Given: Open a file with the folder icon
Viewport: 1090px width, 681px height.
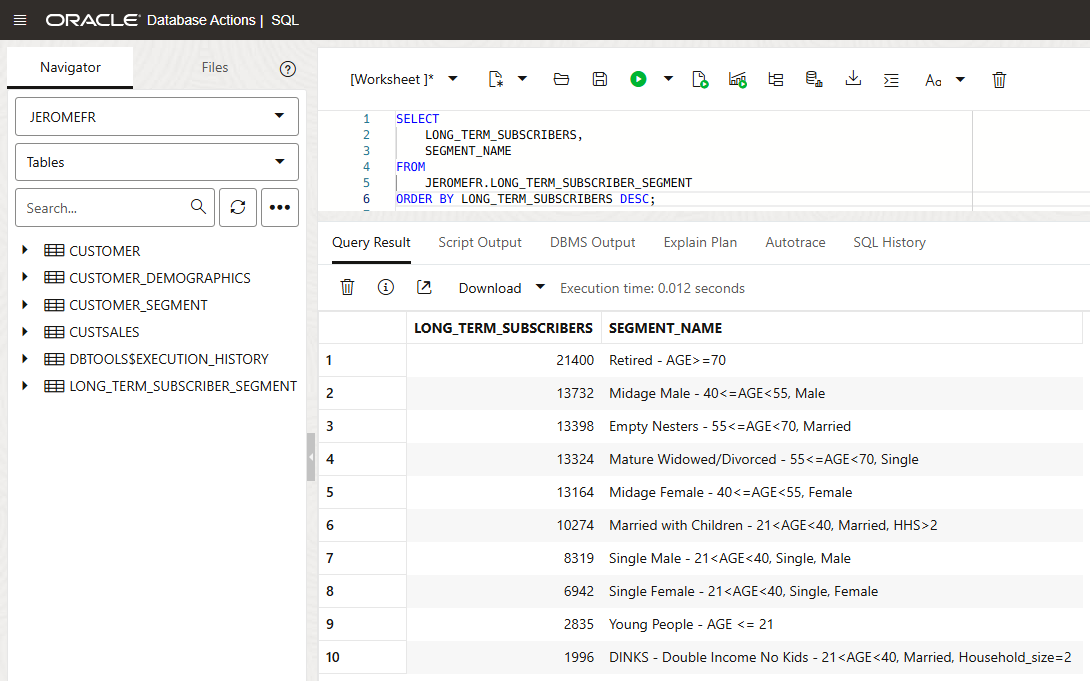Looking at the screenshot, I should click(561, 79).
